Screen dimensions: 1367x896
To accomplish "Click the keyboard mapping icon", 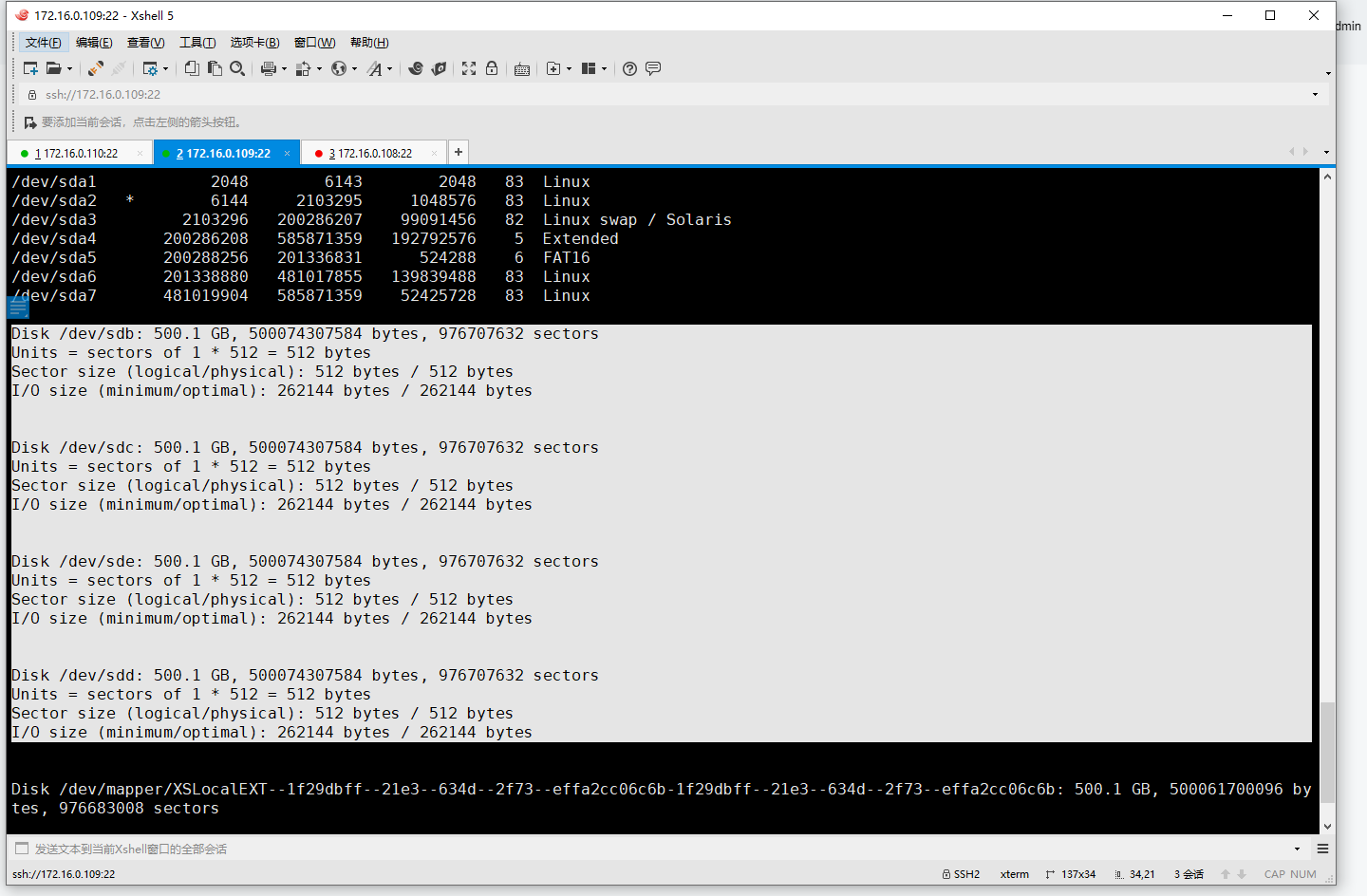I will pos(522,68).
